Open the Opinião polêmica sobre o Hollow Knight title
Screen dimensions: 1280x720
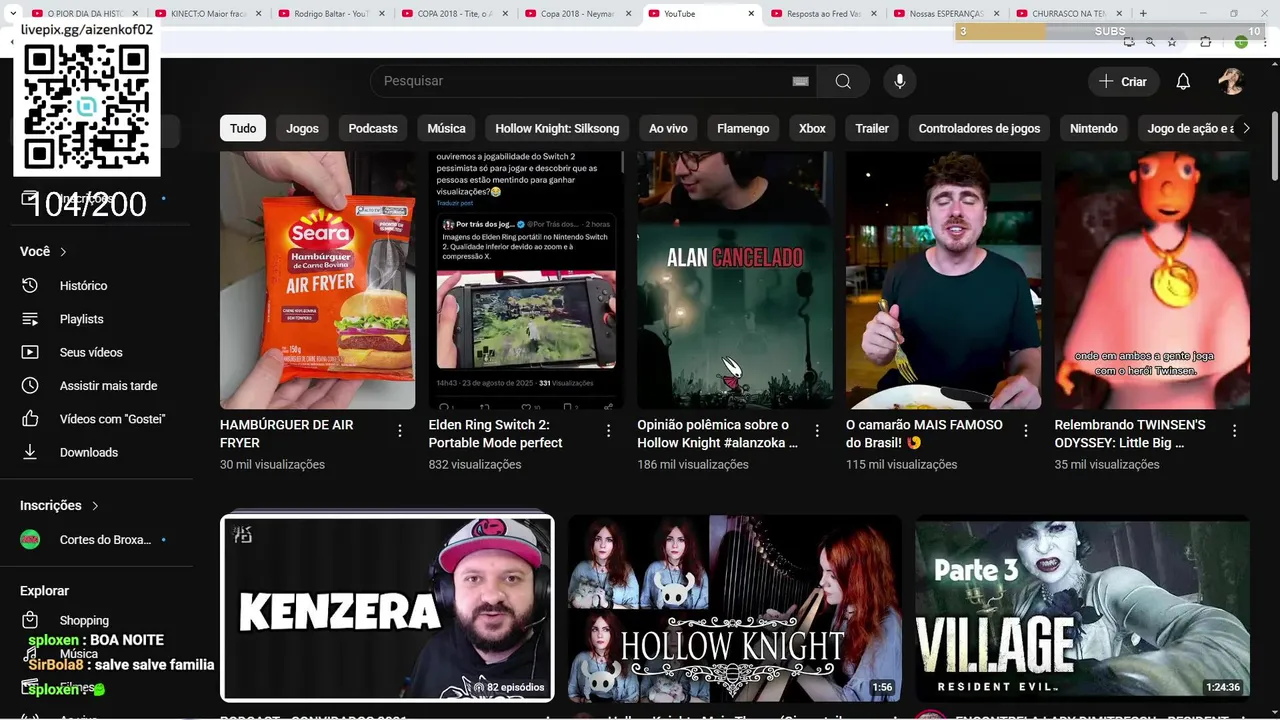coord(717,434)
